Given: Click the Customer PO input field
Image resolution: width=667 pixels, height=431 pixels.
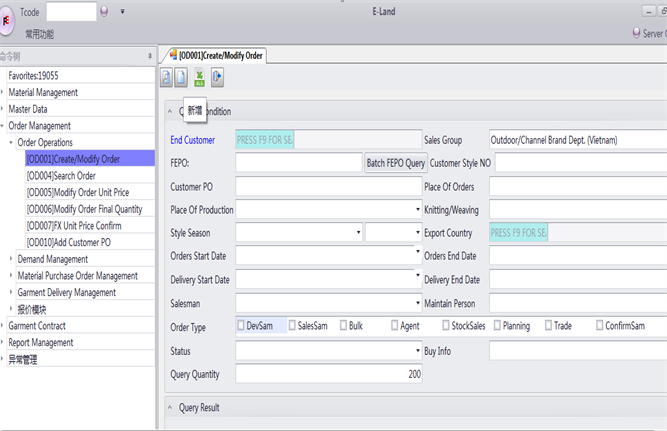Looking at the screenshot, I should (328, 186).
